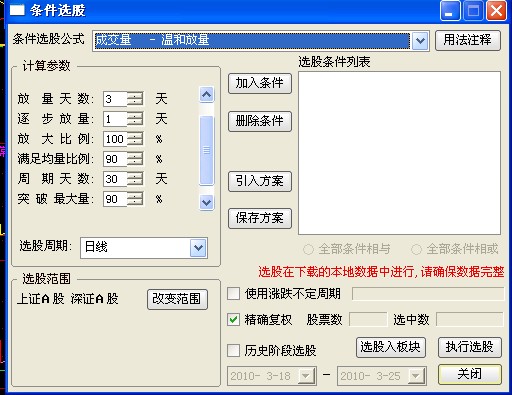The image size is (512, 395).
Task: Minimize the 条件选股 window
Action: [x=450, y=11]
